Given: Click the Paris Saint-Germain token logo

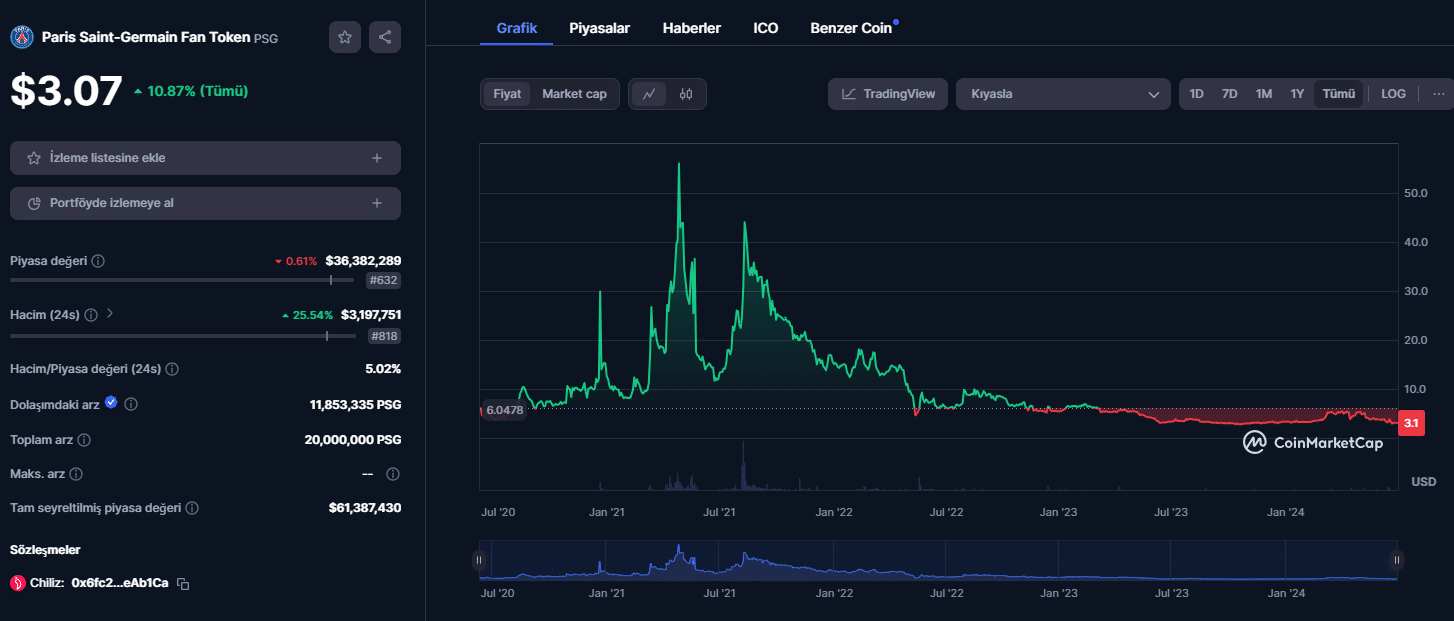Looking at the screenshot, I should [22, 37].
